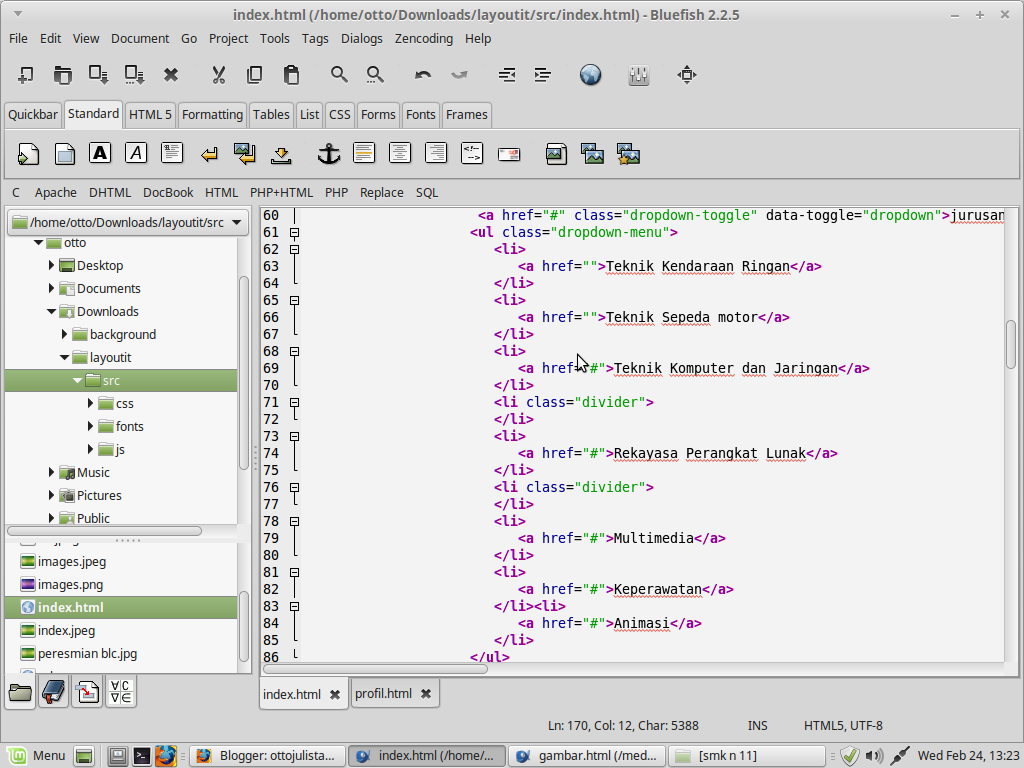Open preview with the globe browser icon

tap(590, 75)
